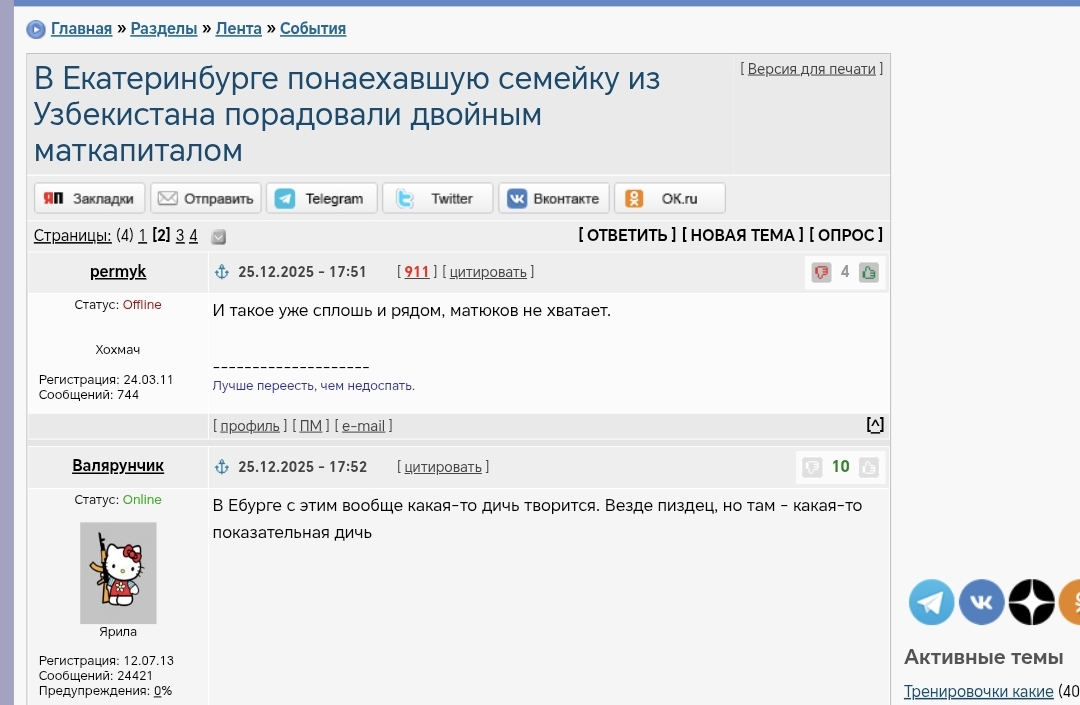Click anchor icon on permyk's post

point(222,272)
